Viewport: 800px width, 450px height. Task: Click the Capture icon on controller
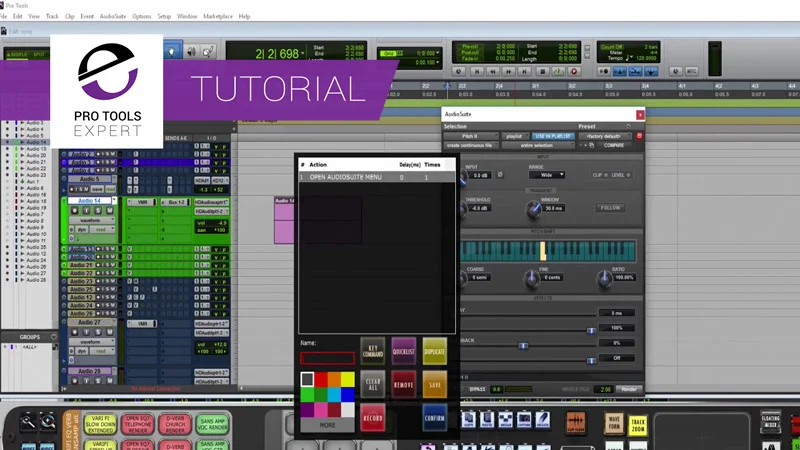click(524, 419)
